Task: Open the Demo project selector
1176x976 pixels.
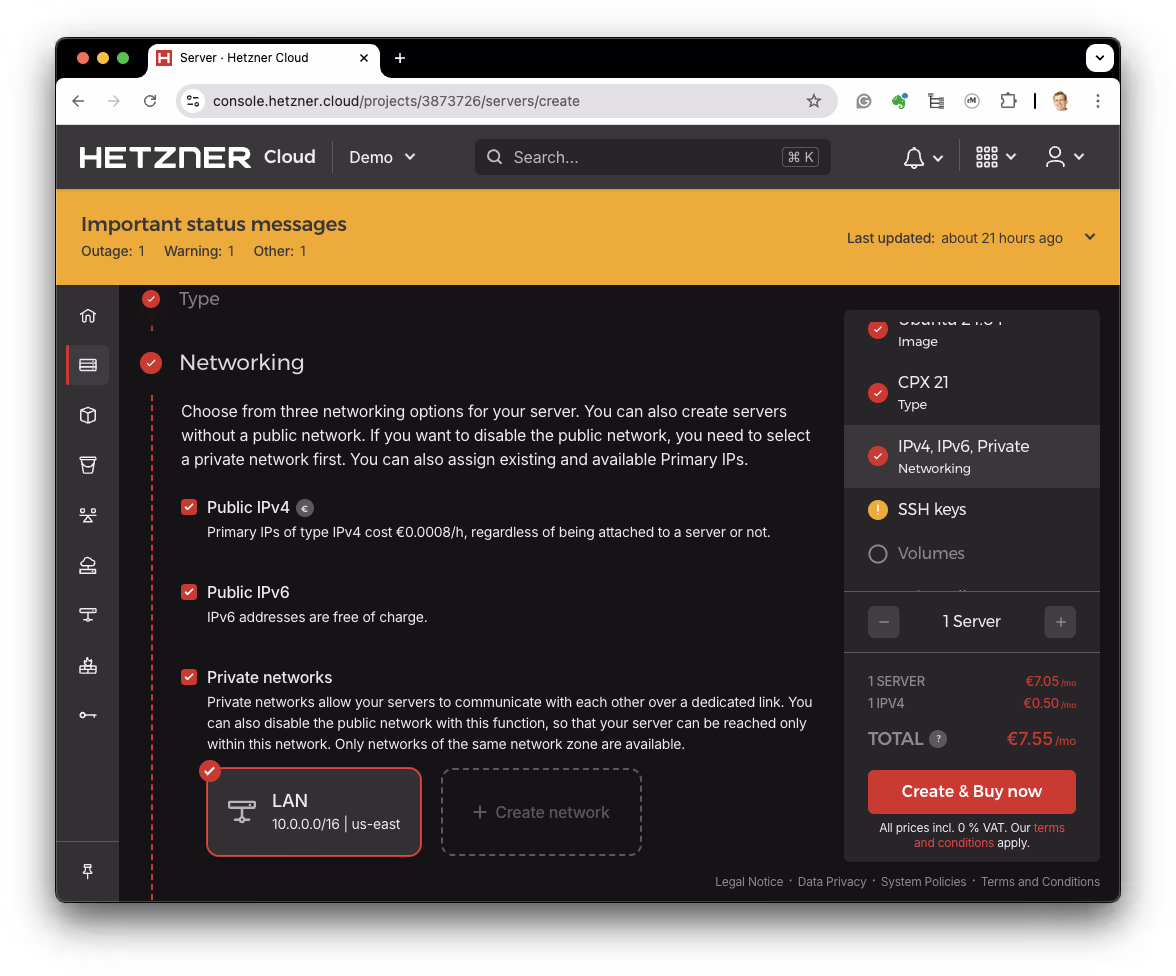Action: point(381,157)
